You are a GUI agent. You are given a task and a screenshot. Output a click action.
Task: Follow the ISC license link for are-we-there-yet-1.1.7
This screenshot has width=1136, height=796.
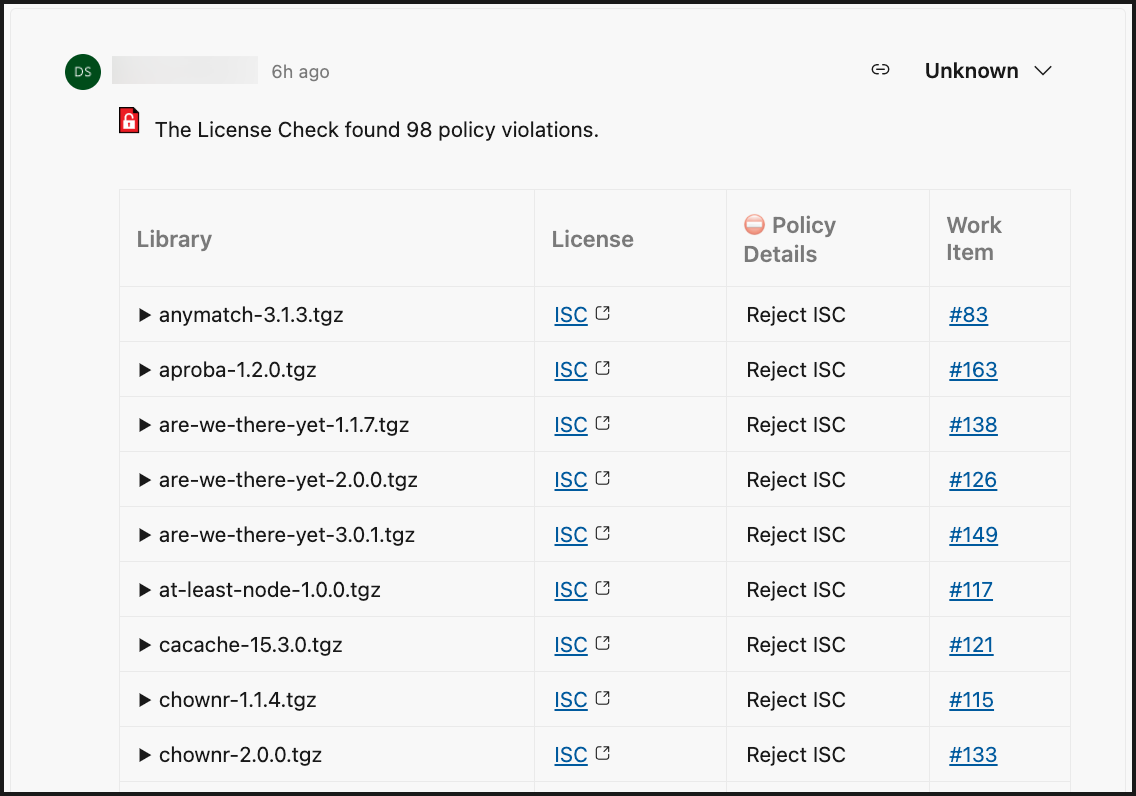point(571,425)
